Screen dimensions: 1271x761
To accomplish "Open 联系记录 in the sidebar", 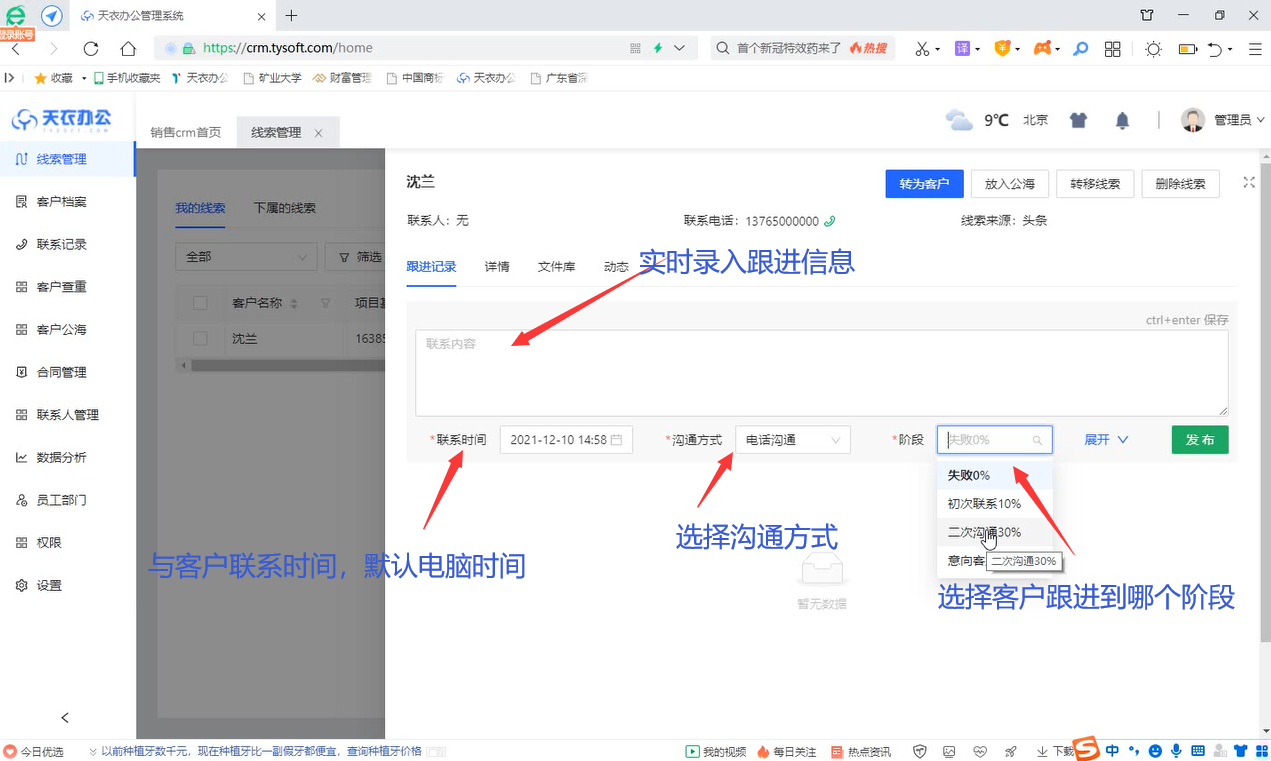I will click(62, 244).
